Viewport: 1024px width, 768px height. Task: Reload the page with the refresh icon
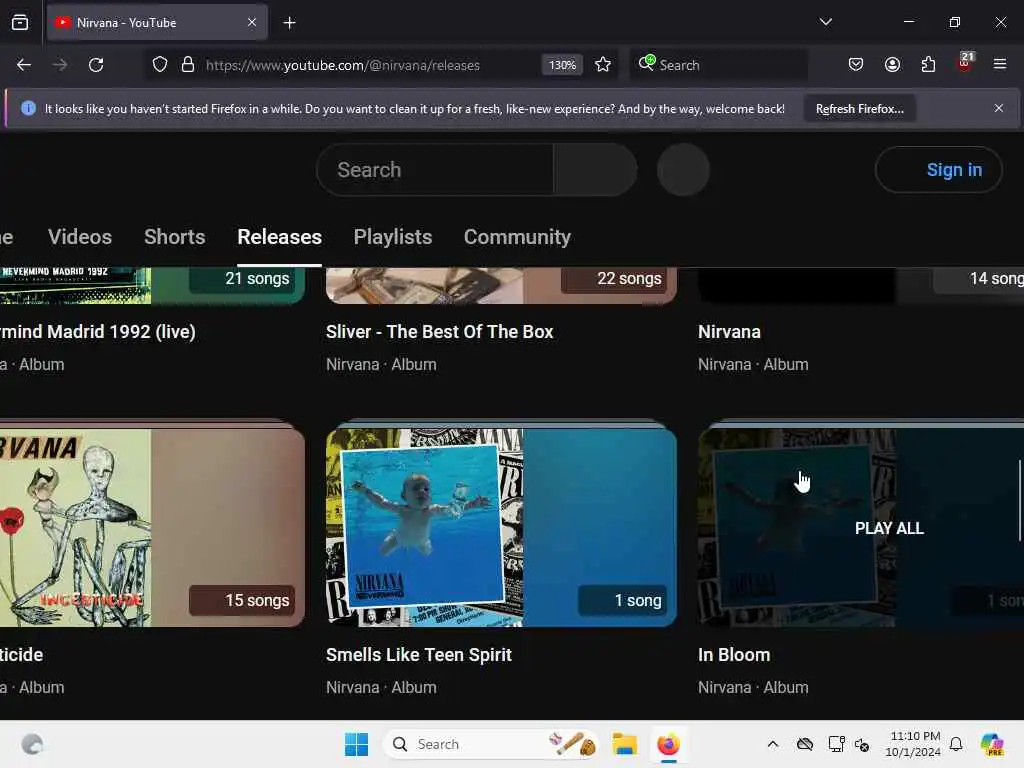(x=96, y=65)
